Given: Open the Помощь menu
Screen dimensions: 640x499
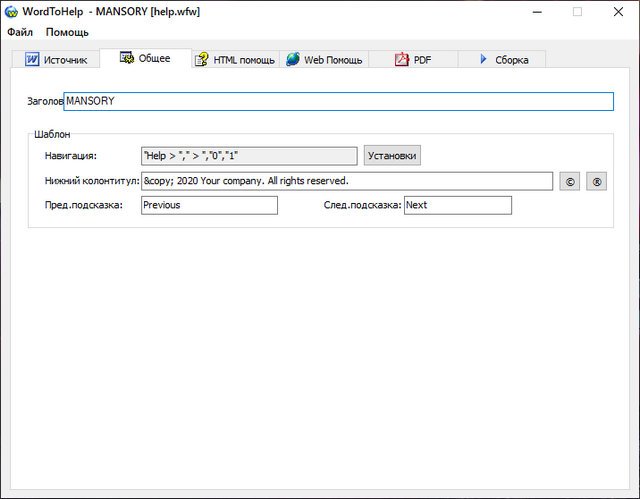Looking at the screenshot, I should pos(67,32).
